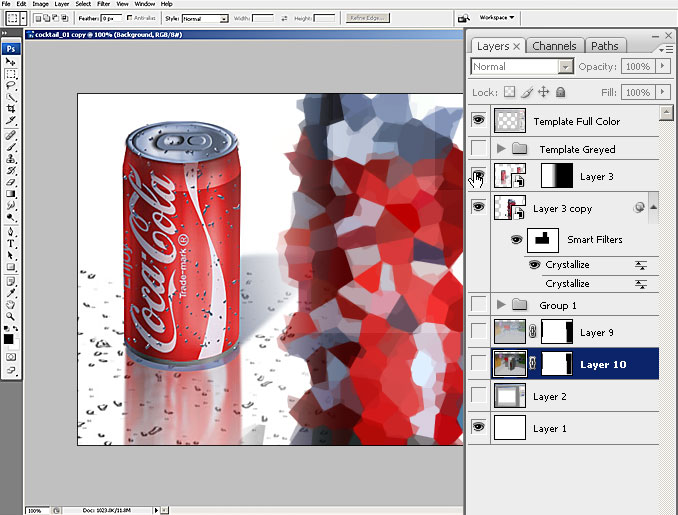Screen dimensions: 678x515
Task: Open the Fill slider arrow
Action: click(x=662, y=92)
